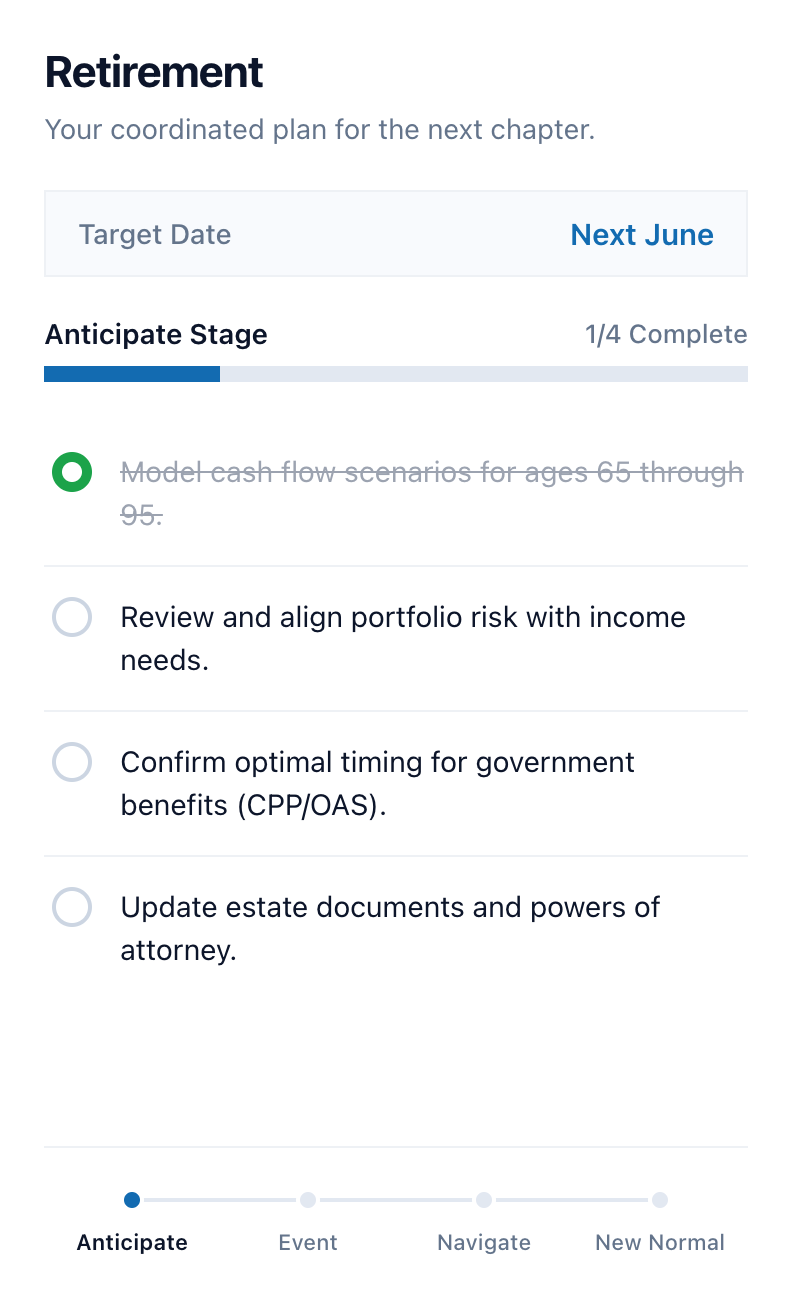This screenshot has width=792, height=1298.
Task: Mark the CPP/OAS benefits timing task complete
Action: tap(72, 763)
